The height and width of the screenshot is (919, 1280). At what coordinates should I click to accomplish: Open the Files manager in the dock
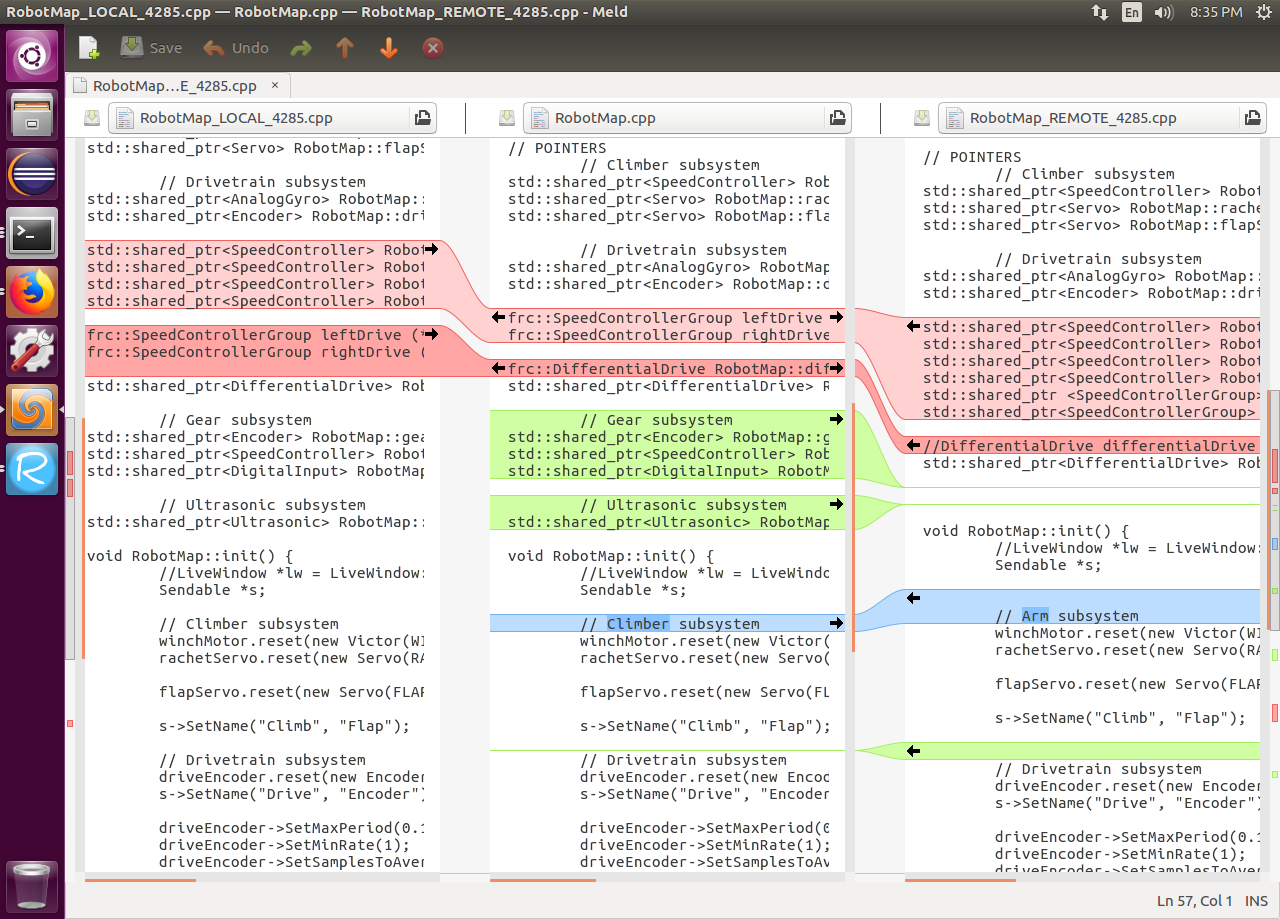pyautogui.click(x=32, y=115)
